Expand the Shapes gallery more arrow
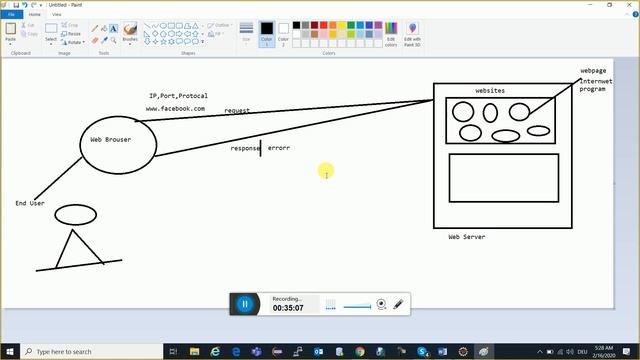The height and width of the screenshot is (360, 640). 203,42
